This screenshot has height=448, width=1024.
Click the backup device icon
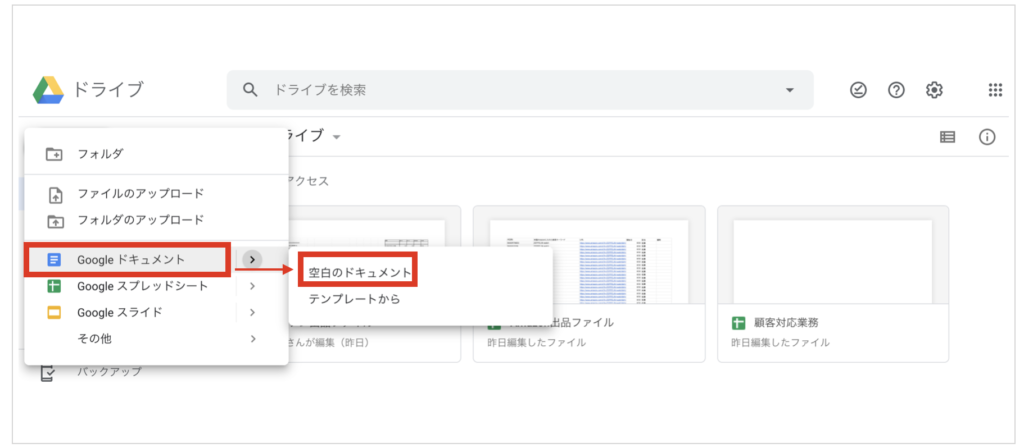(x=47, y=373)
